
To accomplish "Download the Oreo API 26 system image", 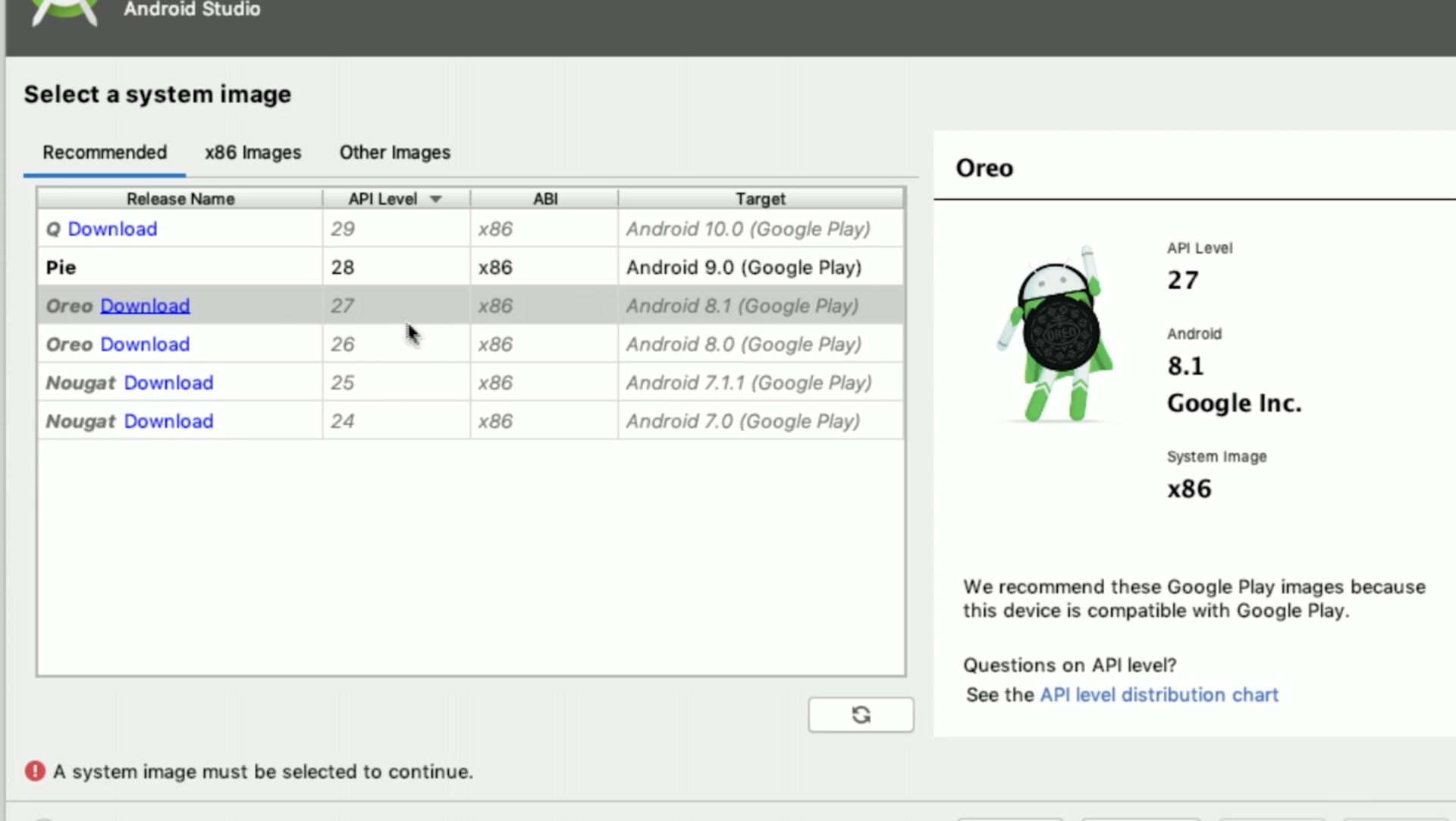I will tap(145, 344).
